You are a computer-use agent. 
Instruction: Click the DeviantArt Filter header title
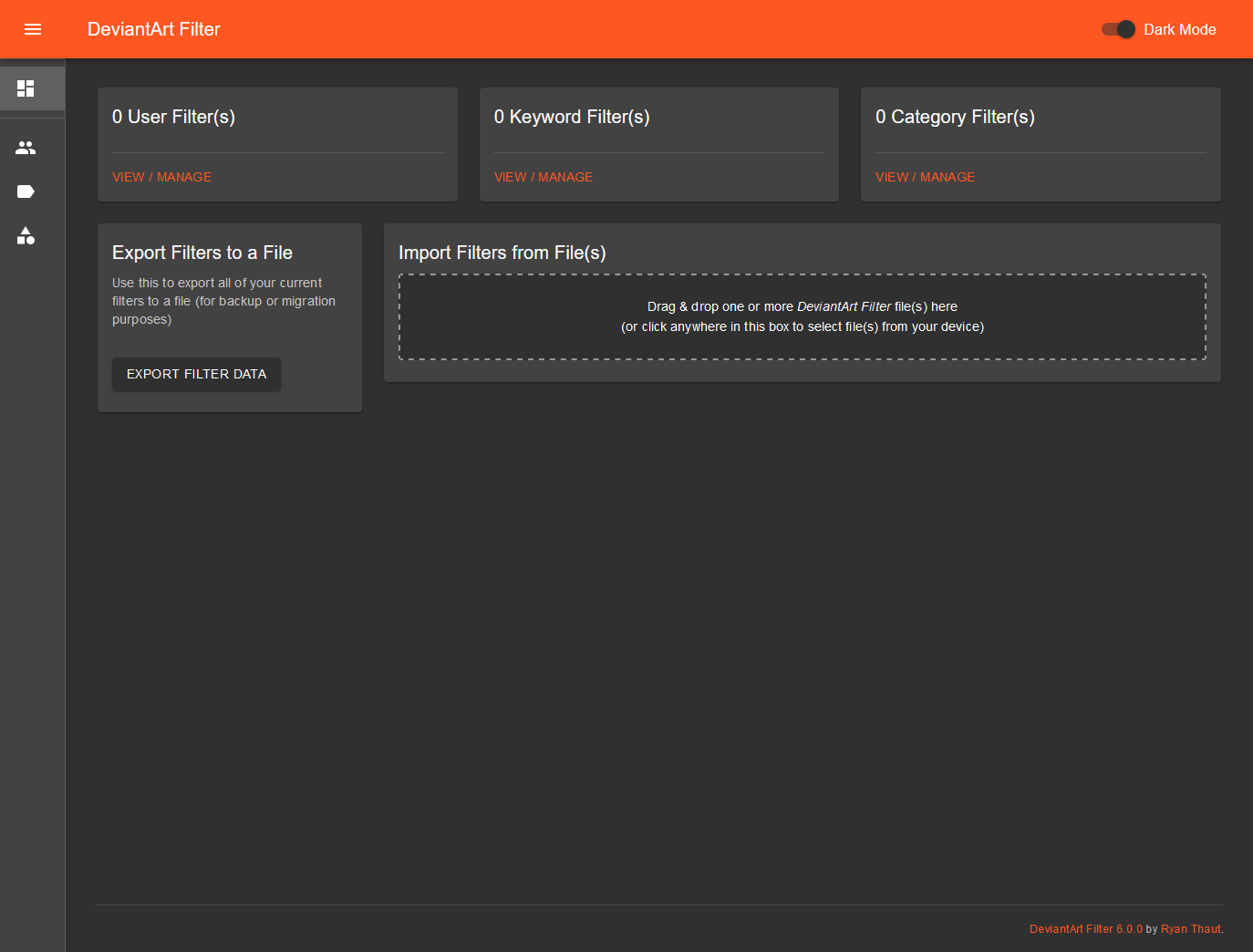154,29
